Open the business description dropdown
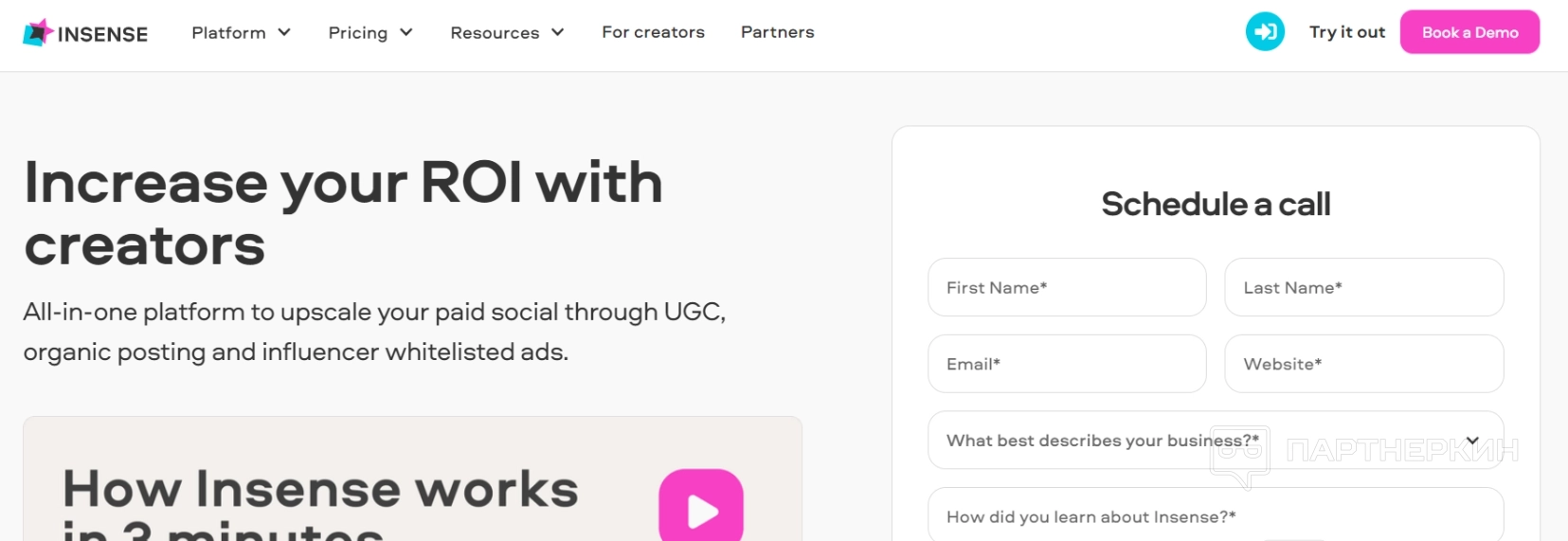 1216,441
